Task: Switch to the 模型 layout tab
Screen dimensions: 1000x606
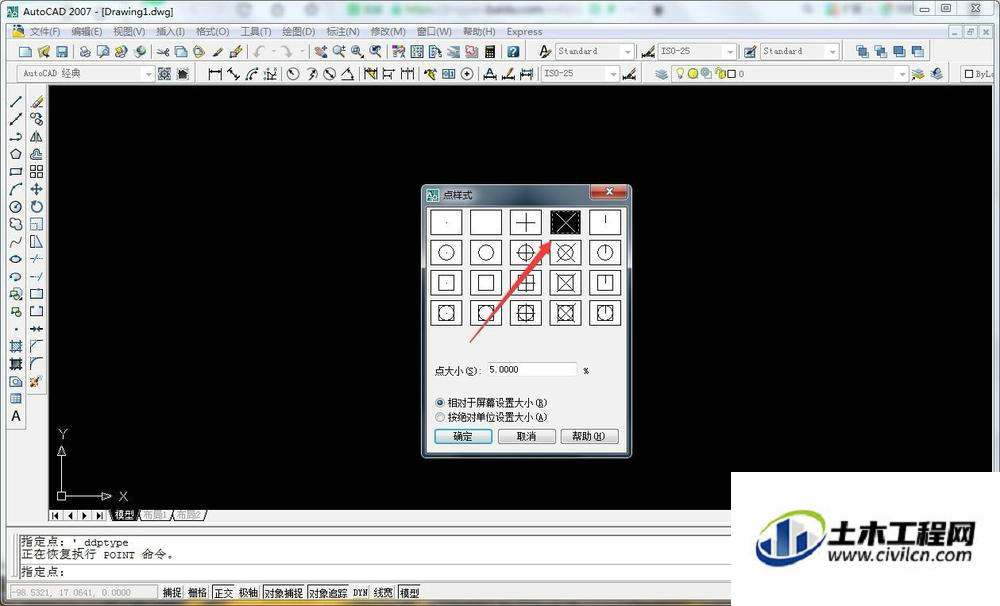Action: pyautogui.click(x=124, y=515)
